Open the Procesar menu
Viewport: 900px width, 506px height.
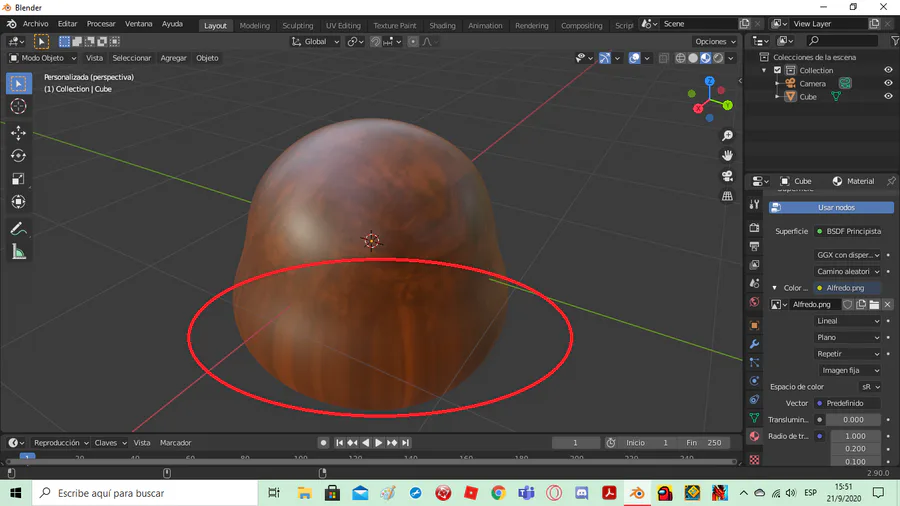tap(101, 24)
